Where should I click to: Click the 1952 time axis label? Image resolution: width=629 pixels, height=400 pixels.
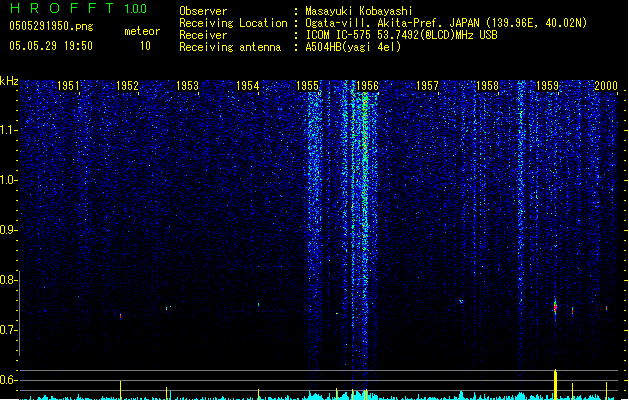127,85
